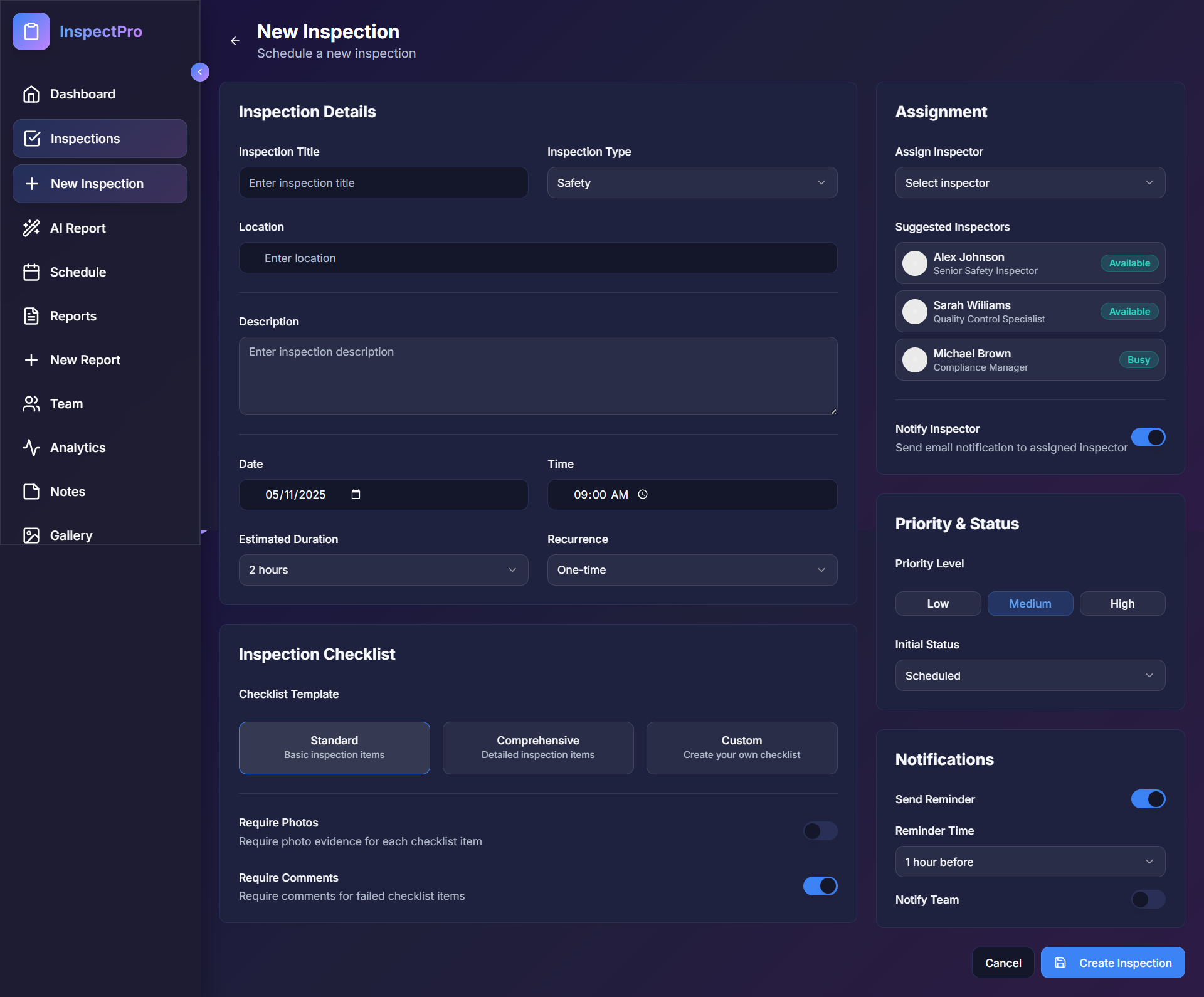Choose the Custom checklist template
The height and width of the screenshot is (997, 1204).
tap(742, 747)
